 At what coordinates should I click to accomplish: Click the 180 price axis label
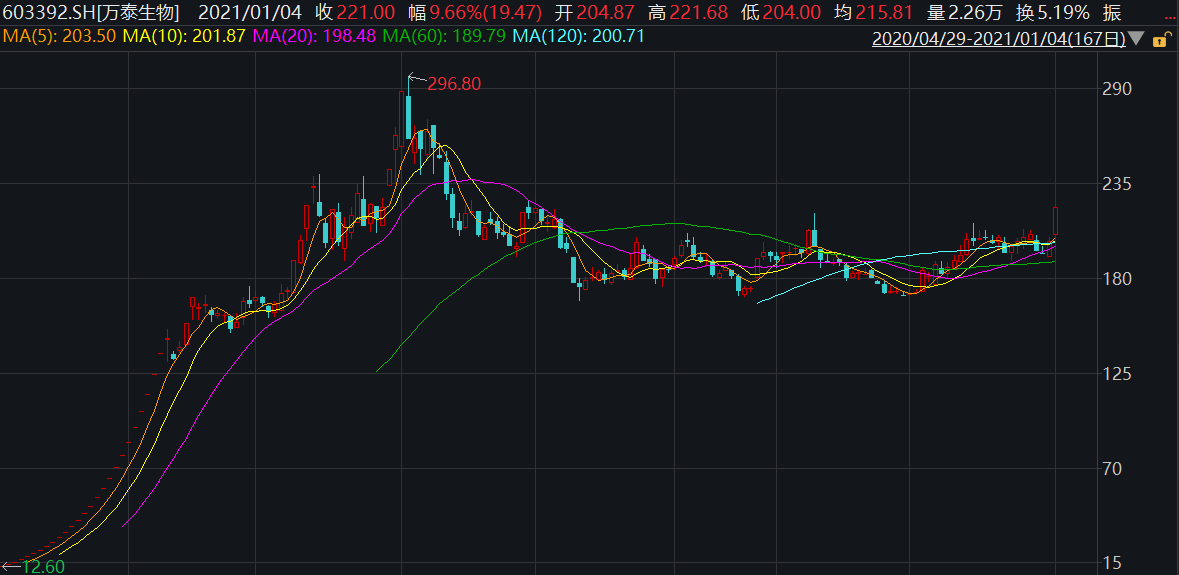[1115, 279]
